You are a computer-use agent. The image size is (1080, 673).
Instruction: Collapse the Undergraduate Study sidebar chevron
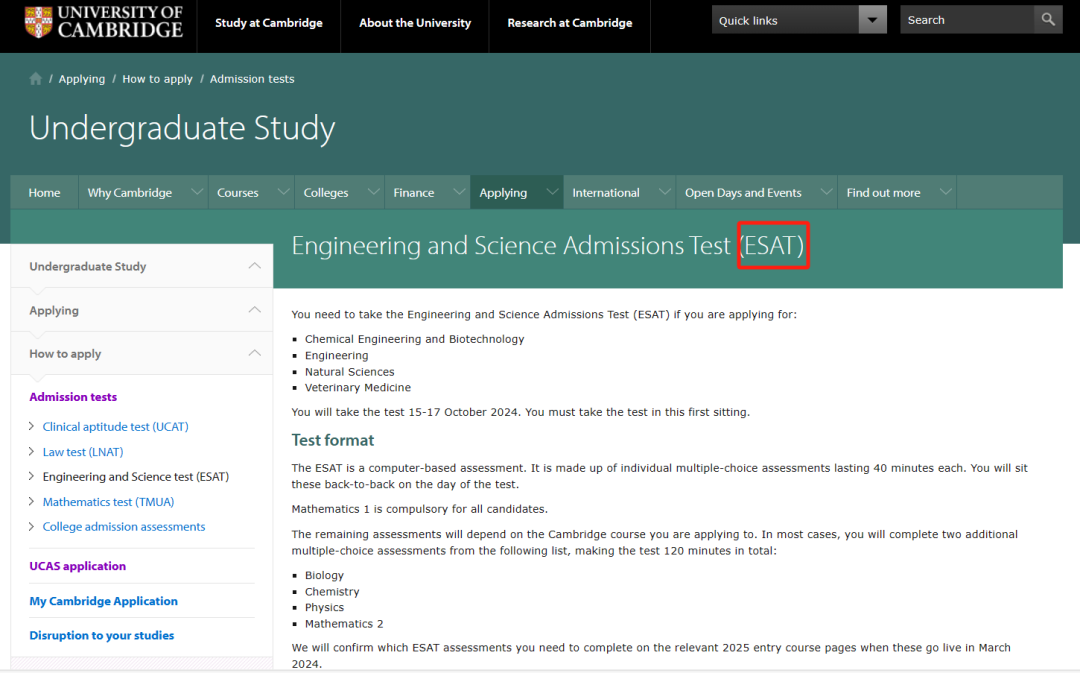254,266
